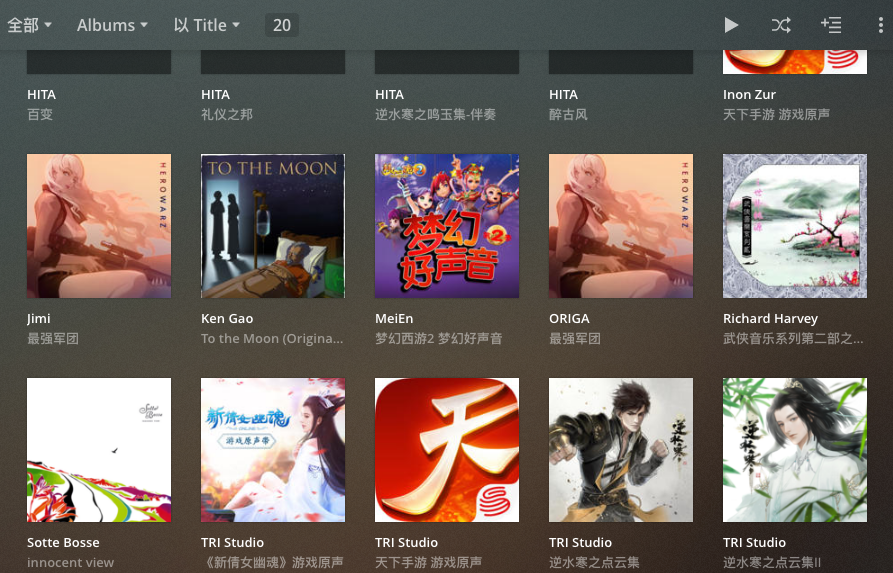
Task: Select the red 天 icon album cover
Action: [447, 450]
